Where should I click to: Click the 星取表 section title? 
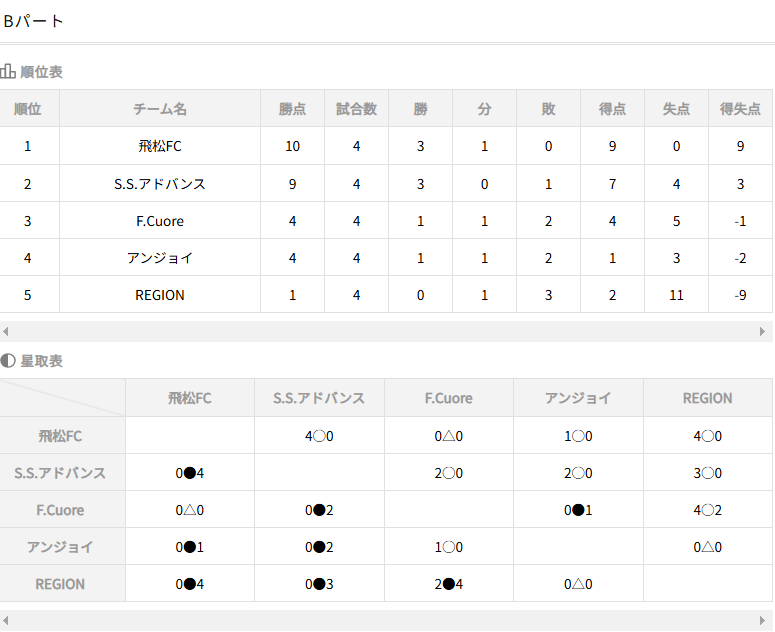pyautogui.click(x=42, y=361)
